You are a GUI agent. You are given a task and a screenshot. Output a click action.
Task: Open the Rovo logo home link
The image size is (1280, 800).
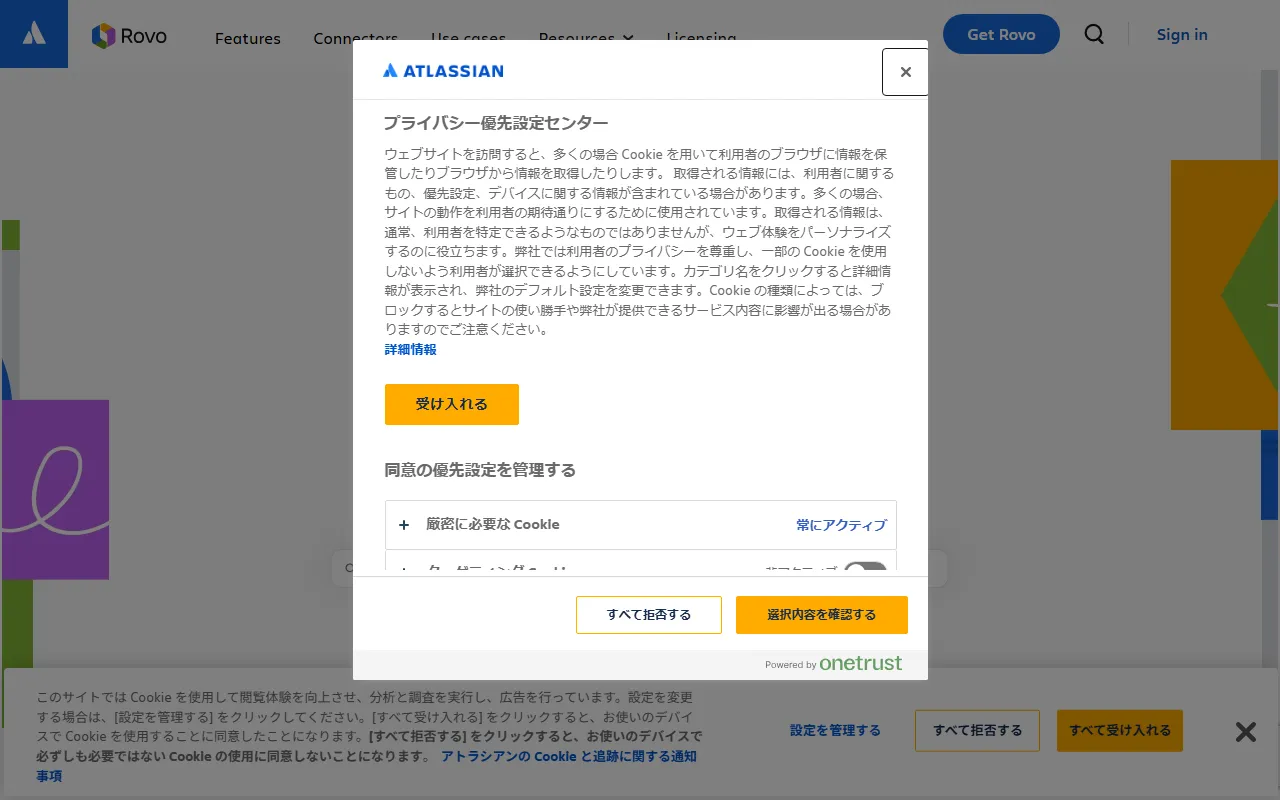129,36
